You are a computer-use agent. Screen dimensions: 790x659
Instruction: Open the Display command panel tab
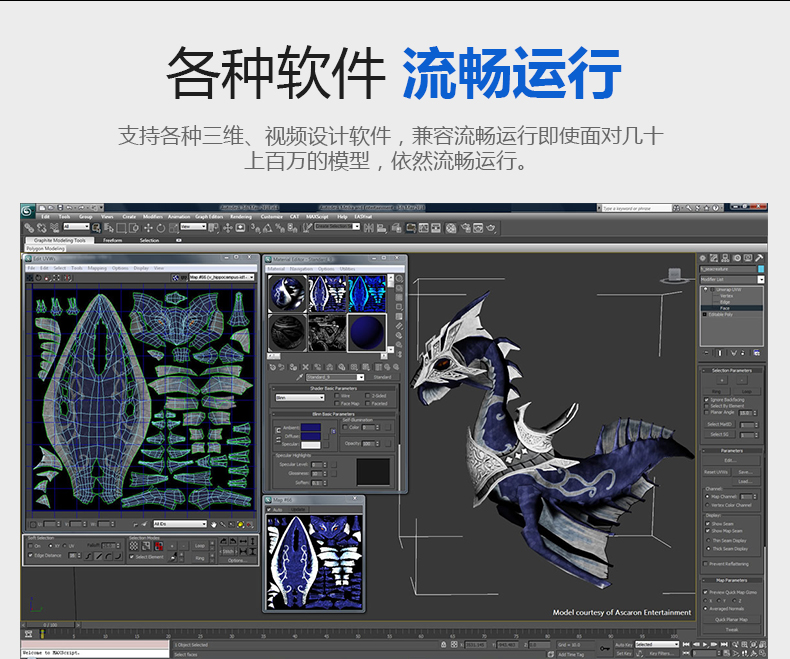[748, 258]
